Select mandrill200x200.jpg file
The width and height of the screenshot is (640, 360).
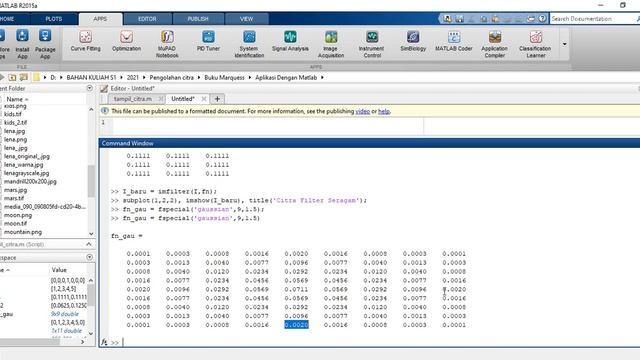pos(31,182)
